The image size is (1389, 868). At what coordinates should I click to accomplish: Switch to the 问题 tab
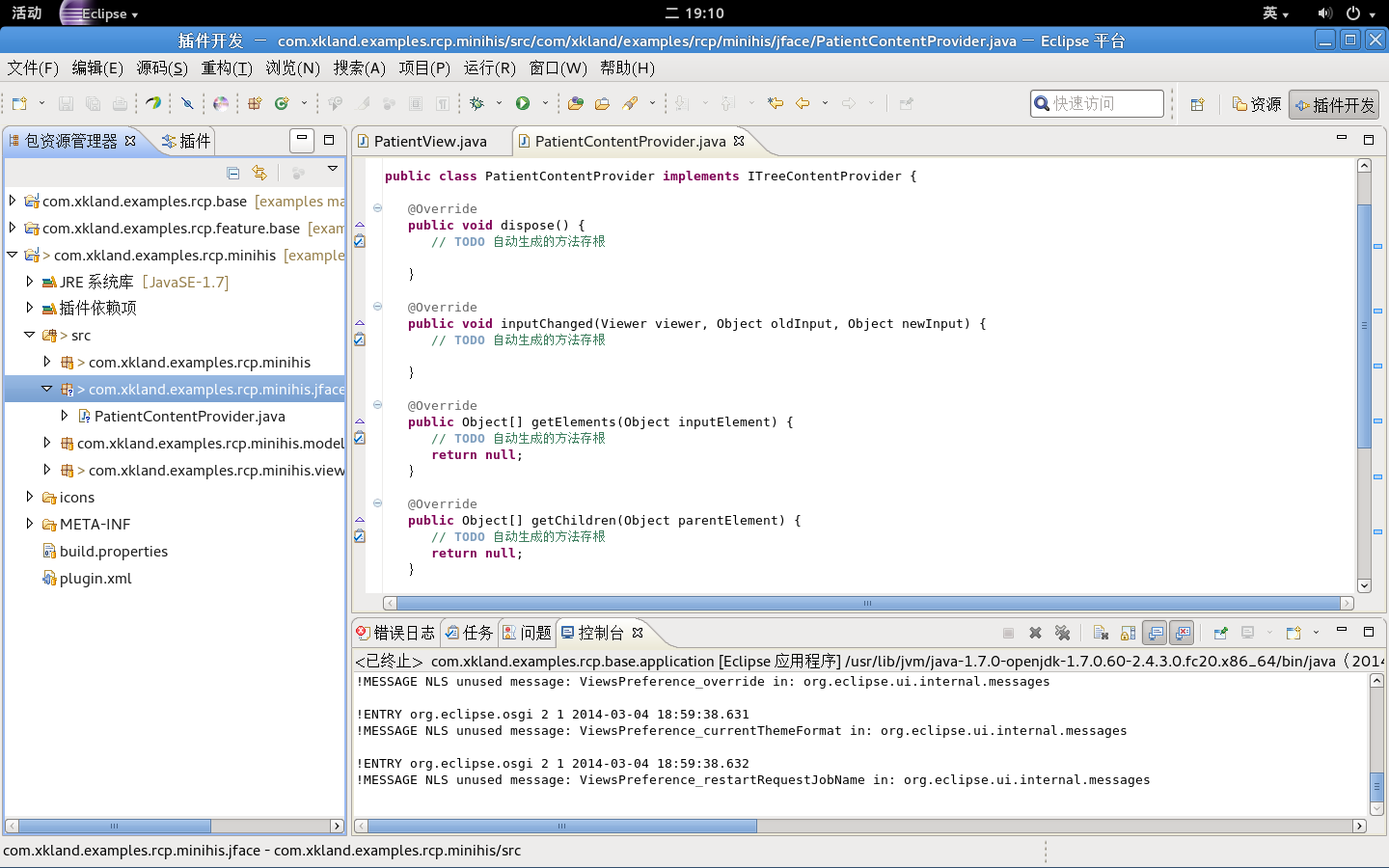527,633
